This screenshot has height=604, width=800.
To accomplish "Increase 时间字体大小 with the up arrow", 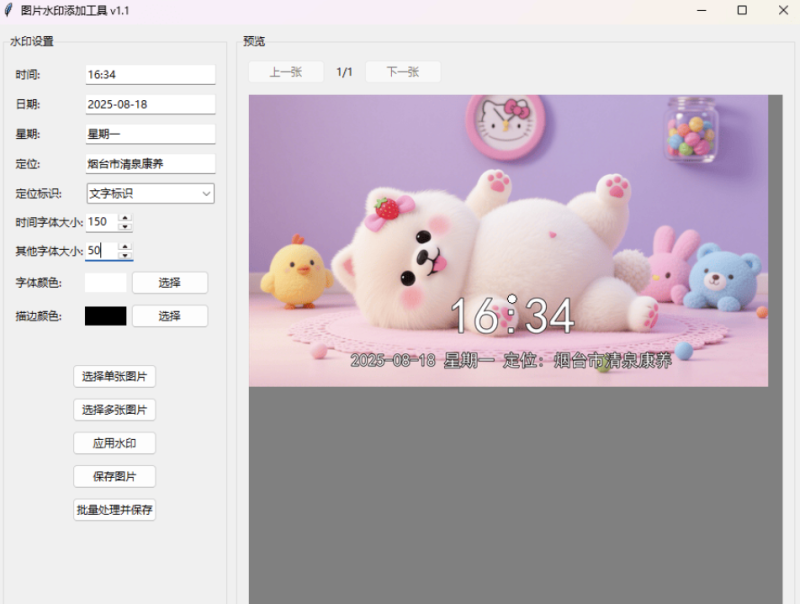I will coord(125,218).
